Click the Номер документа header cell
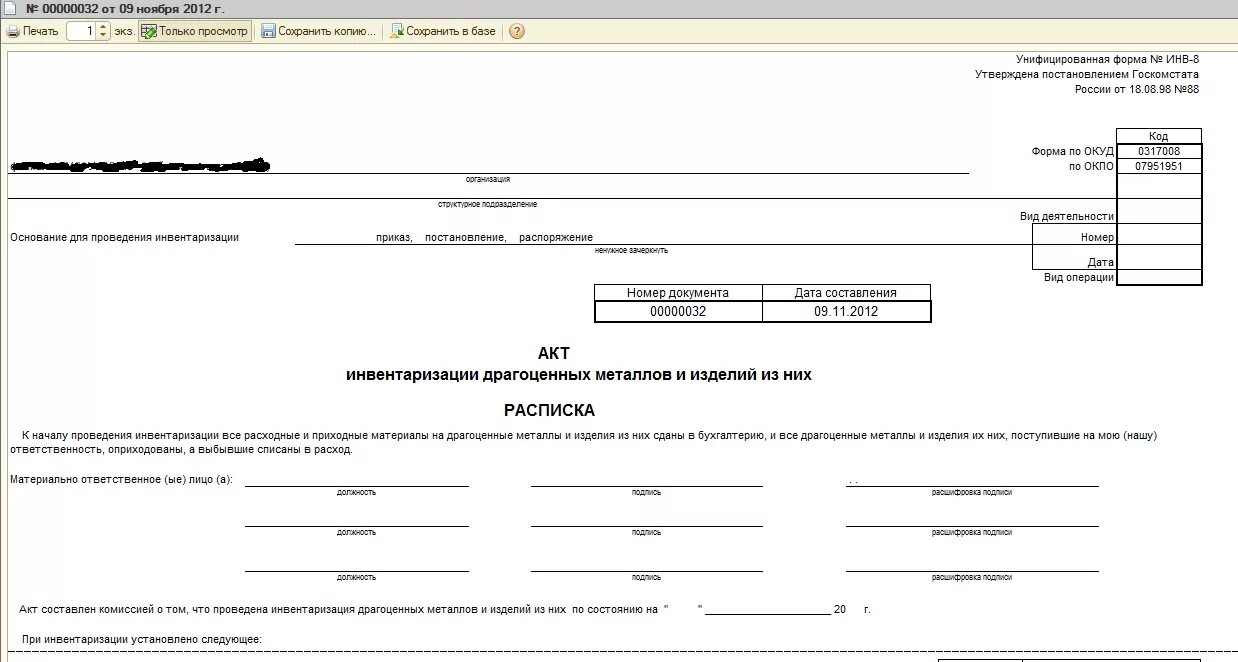The image size is (1238, 662). click(678, 293)
